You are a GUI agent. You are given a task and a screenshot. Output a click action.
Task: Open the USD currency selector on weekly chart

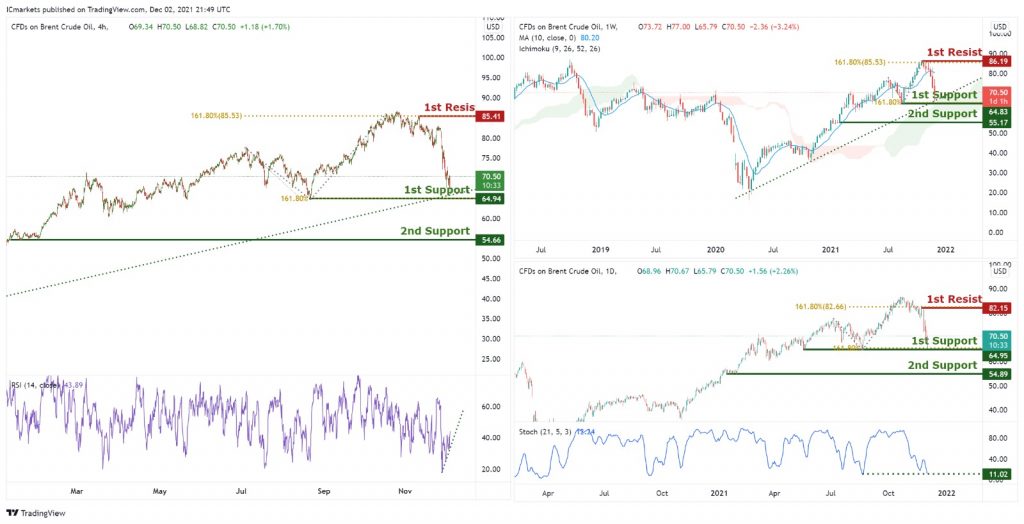tap(1000, 27)
